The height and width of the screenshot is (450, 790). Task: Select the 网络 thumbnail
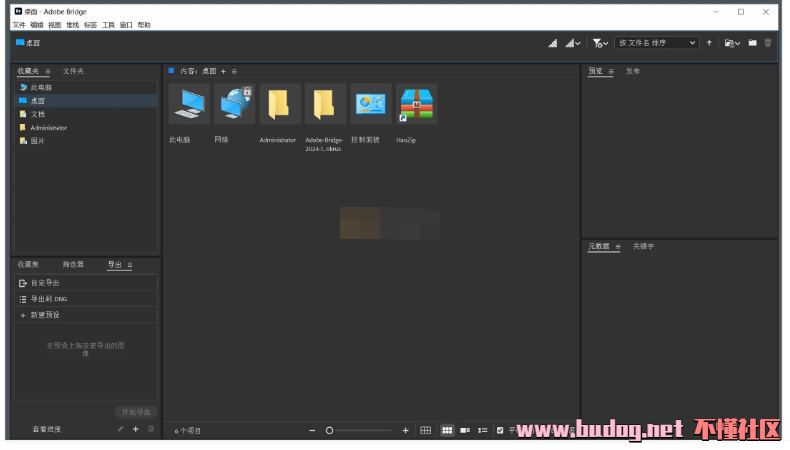pos(234,104)
